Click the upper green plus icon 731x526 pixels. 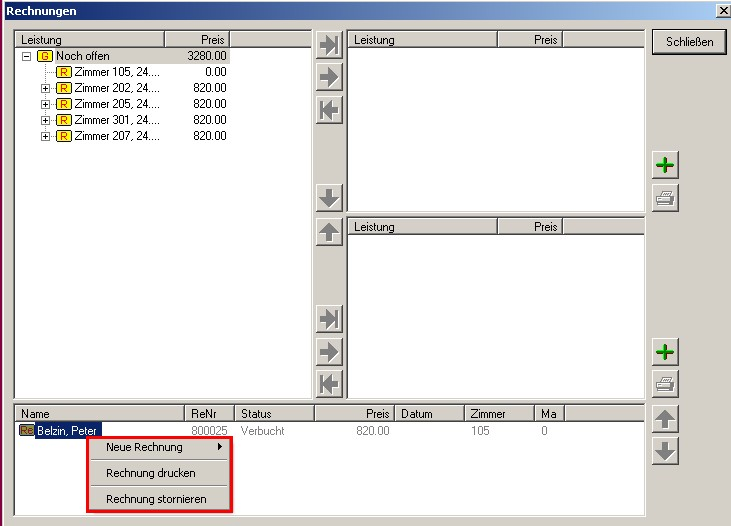point(665,165)
